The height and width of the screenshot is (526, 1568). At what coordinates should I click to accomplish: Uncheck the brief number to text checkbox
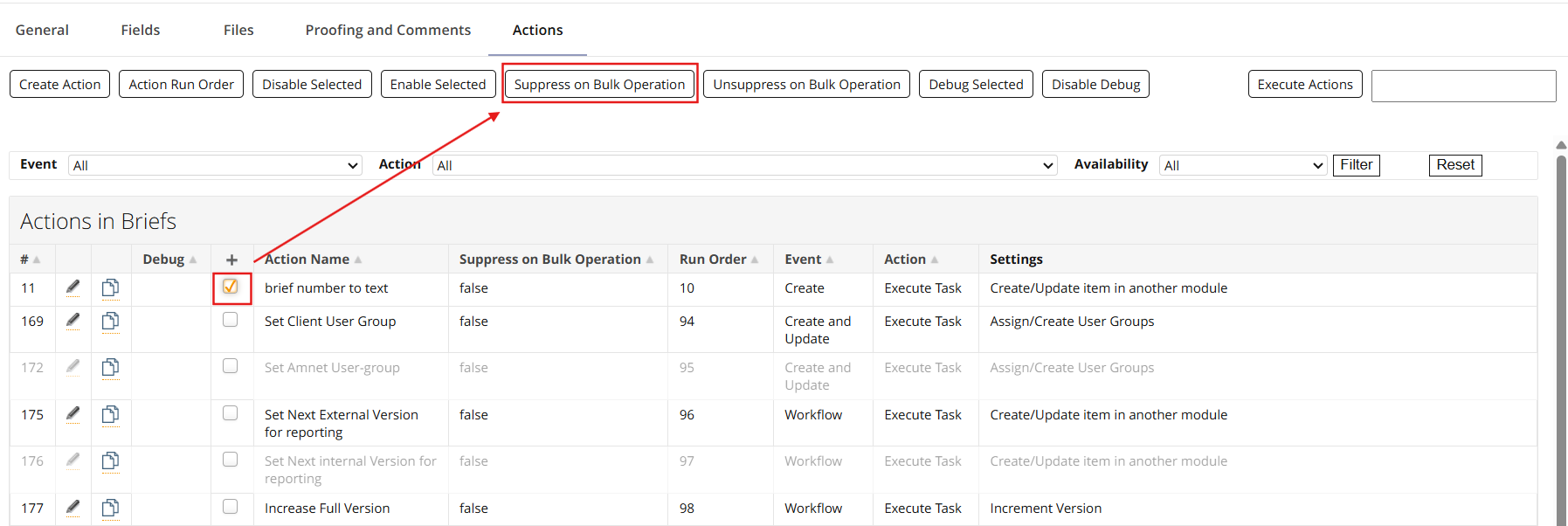[231, 287]
